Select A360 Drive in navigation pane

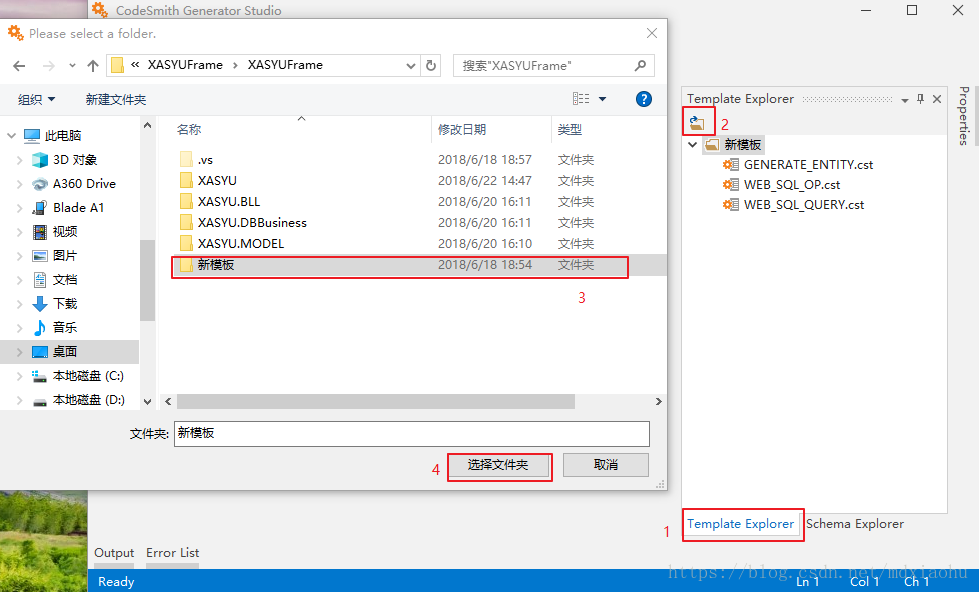[84, 184]
